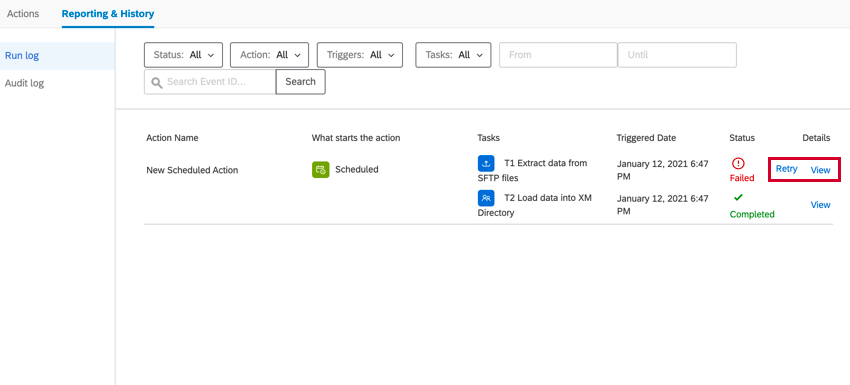This screenshot has height=385, width=850.
Task: Expand the Triggers filter dropdown
Action: (x=359, y=55)
